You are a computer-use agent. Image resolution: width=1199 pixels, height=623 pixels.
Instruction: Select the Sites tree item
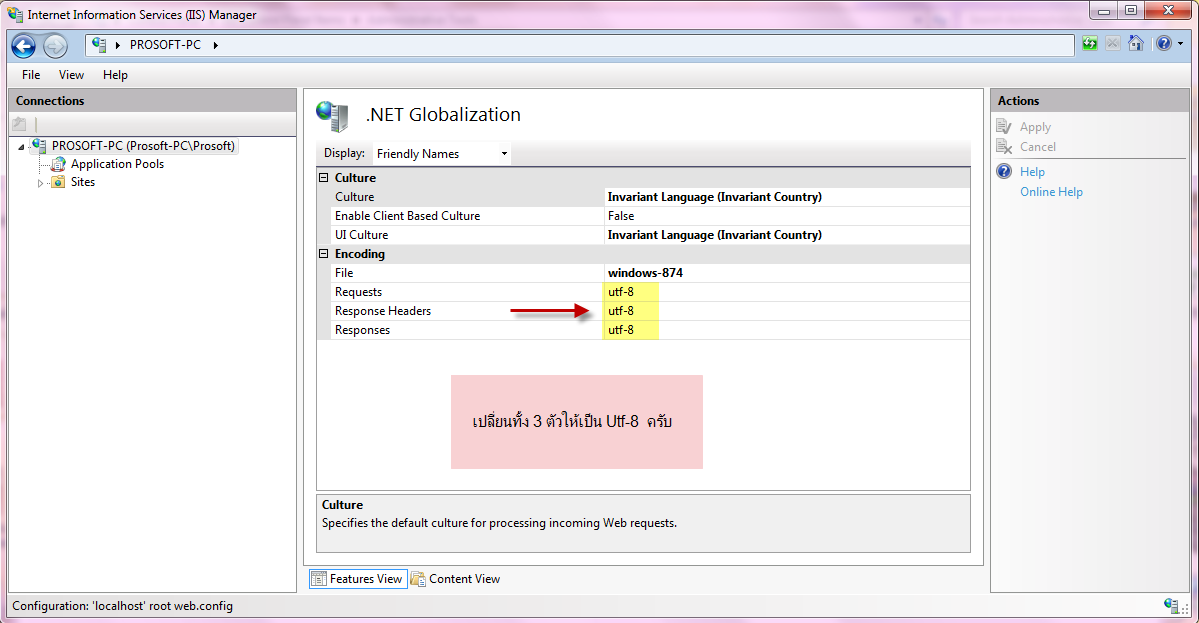pos(83,182)
